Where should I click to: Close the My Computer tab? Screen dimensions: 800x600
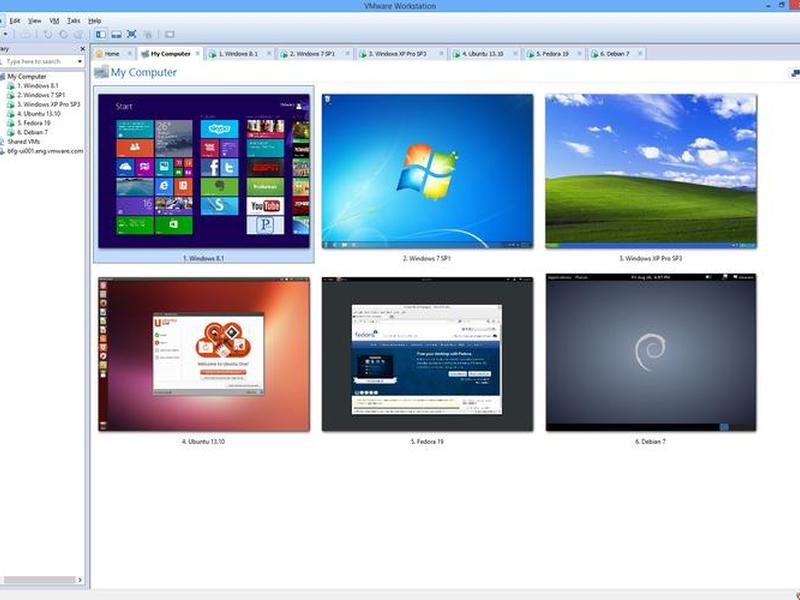click(x=198, y=53)
